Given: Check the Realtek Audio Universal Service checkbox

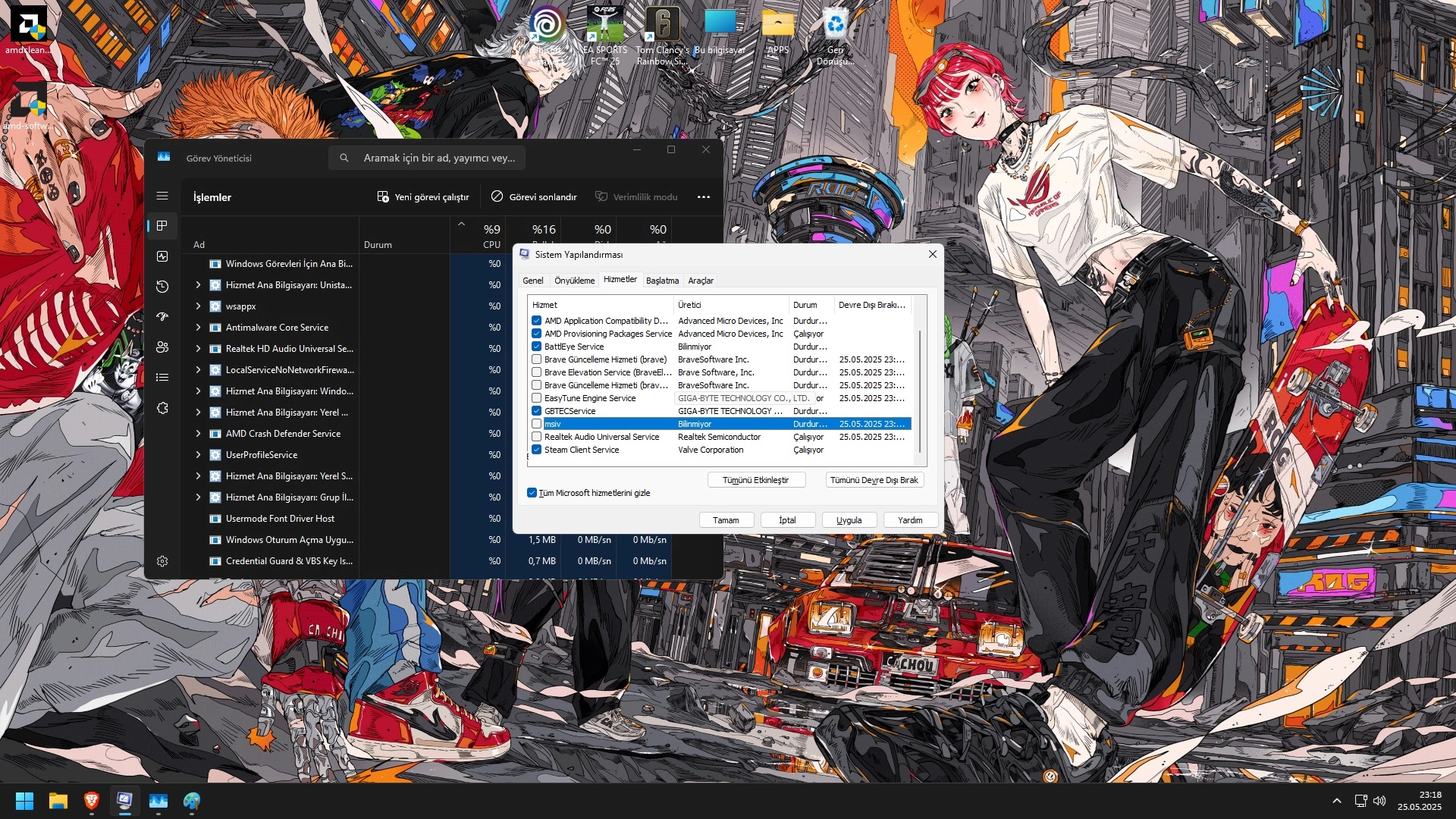Looking at the screenshot, I should click(x=537, y=437).
